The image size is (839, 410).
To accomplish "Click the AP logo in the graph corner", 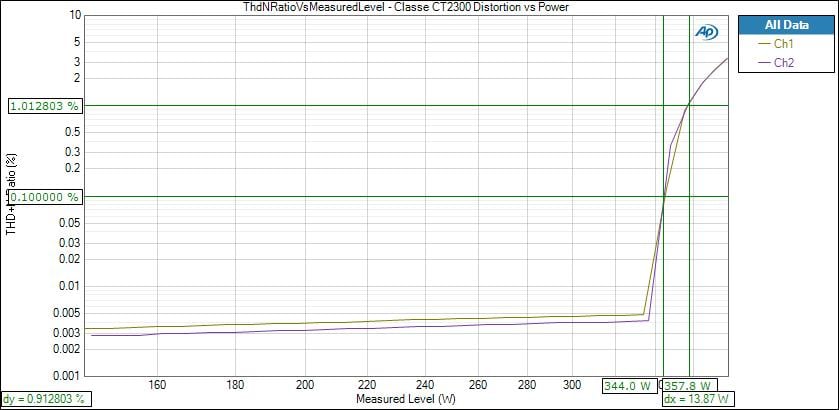I will coord(706,32).
